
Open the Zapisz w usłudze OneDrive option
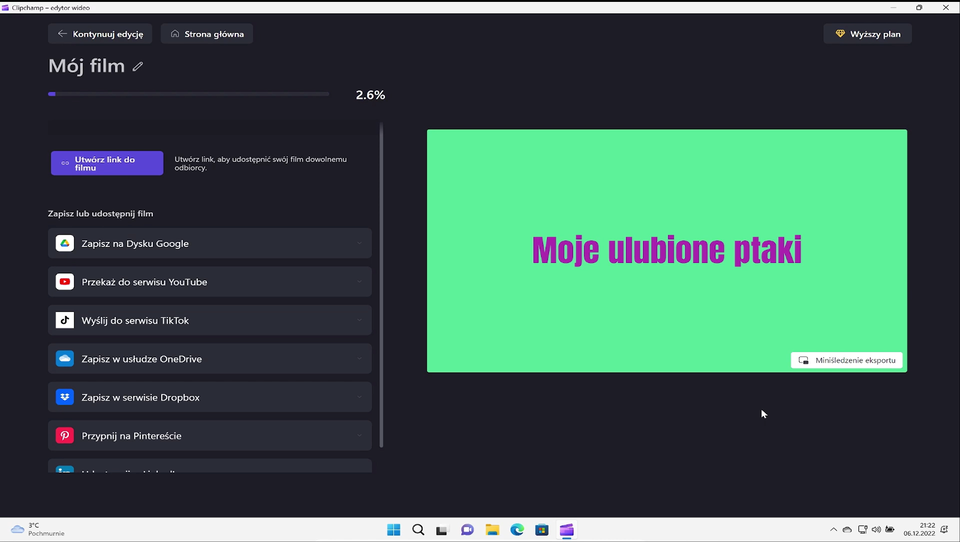click(210, 359)
